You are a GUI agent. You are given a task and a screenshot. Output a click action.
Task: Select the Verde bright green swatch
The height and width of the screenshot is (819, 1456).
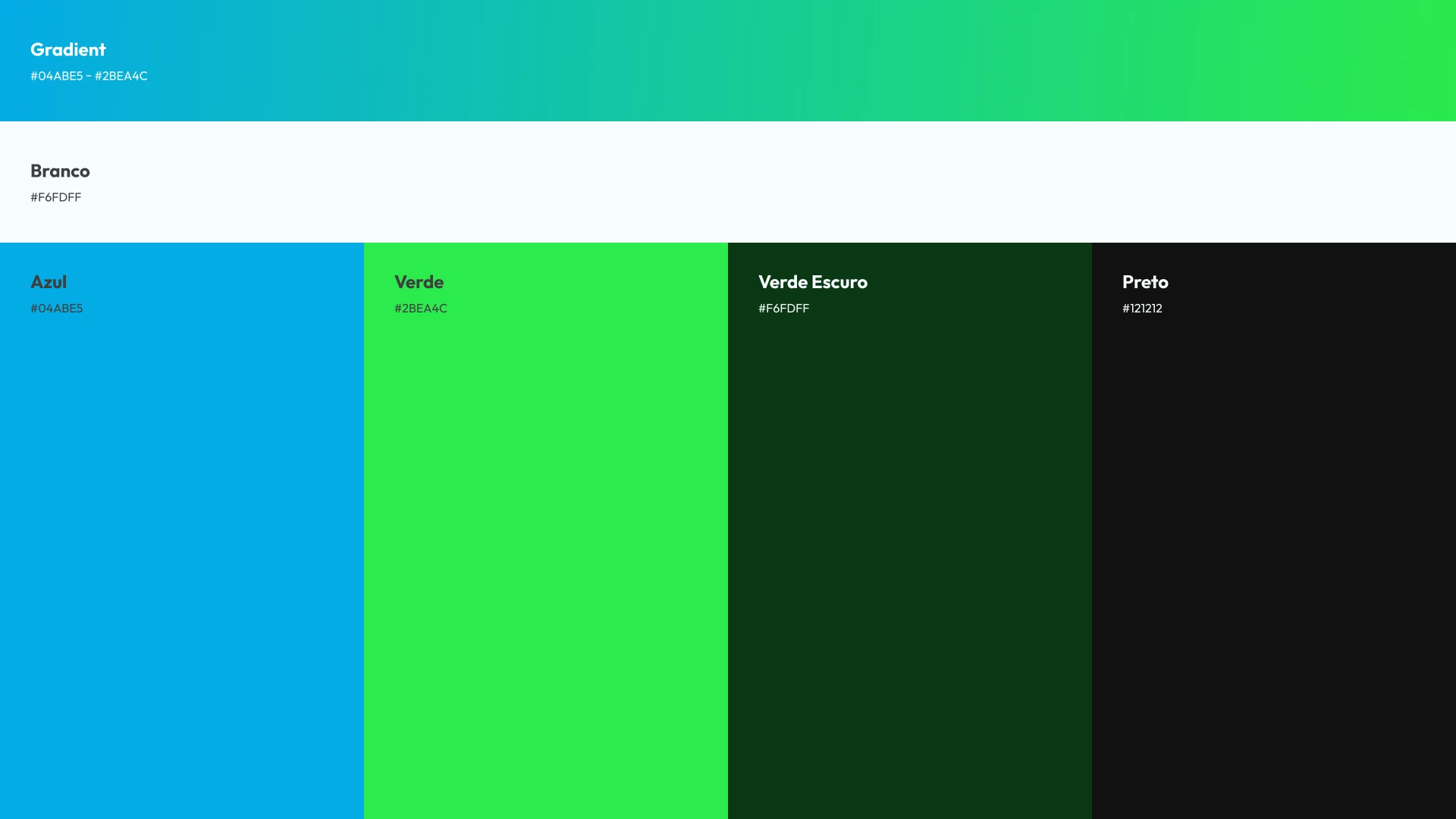pyautogui.click(x=546, y=531)
